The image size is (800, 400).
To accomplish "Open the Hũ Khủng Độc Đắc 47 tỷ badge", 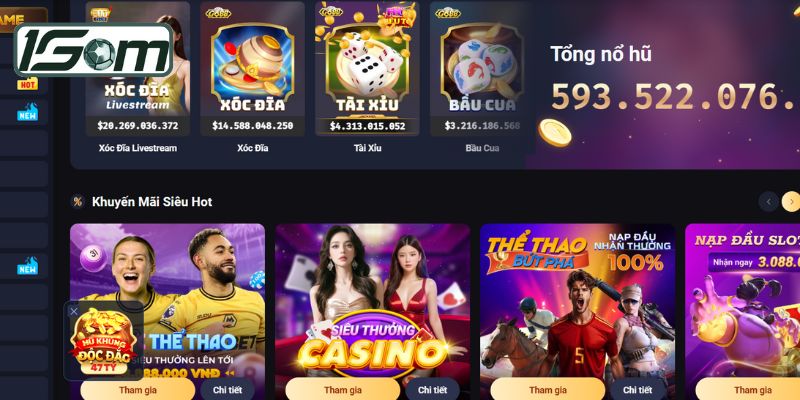I will 104,341.
